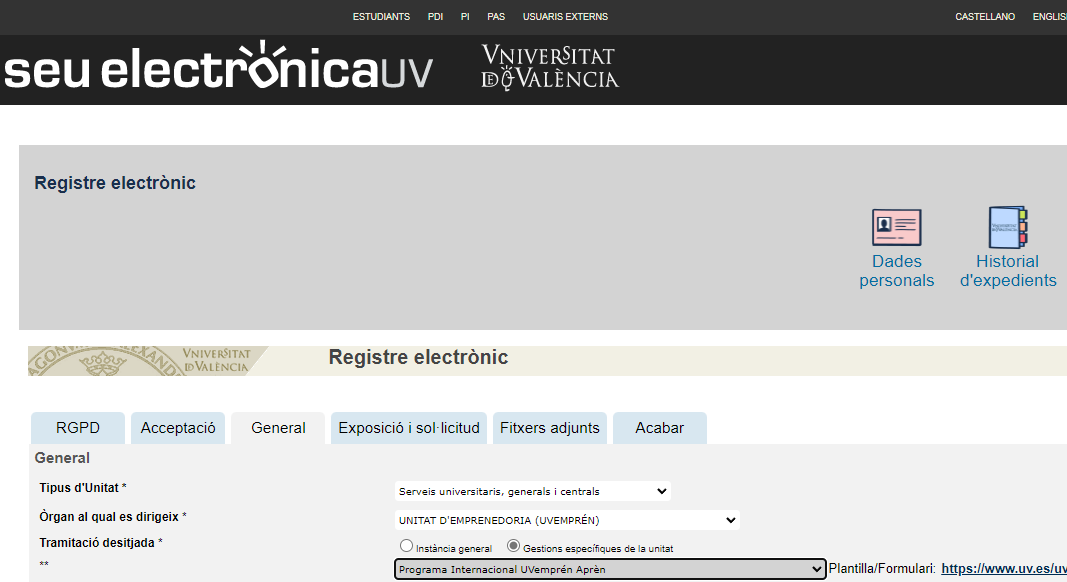Click the Universitat de València logo

tap(549, 67)
